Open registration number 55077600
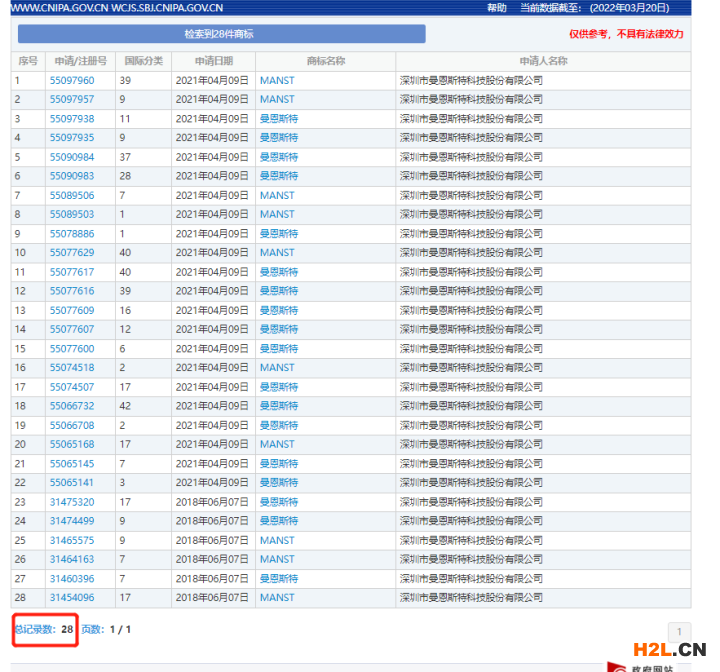The height and width of the screenshot is (672, 720). [x=72, y=349]
